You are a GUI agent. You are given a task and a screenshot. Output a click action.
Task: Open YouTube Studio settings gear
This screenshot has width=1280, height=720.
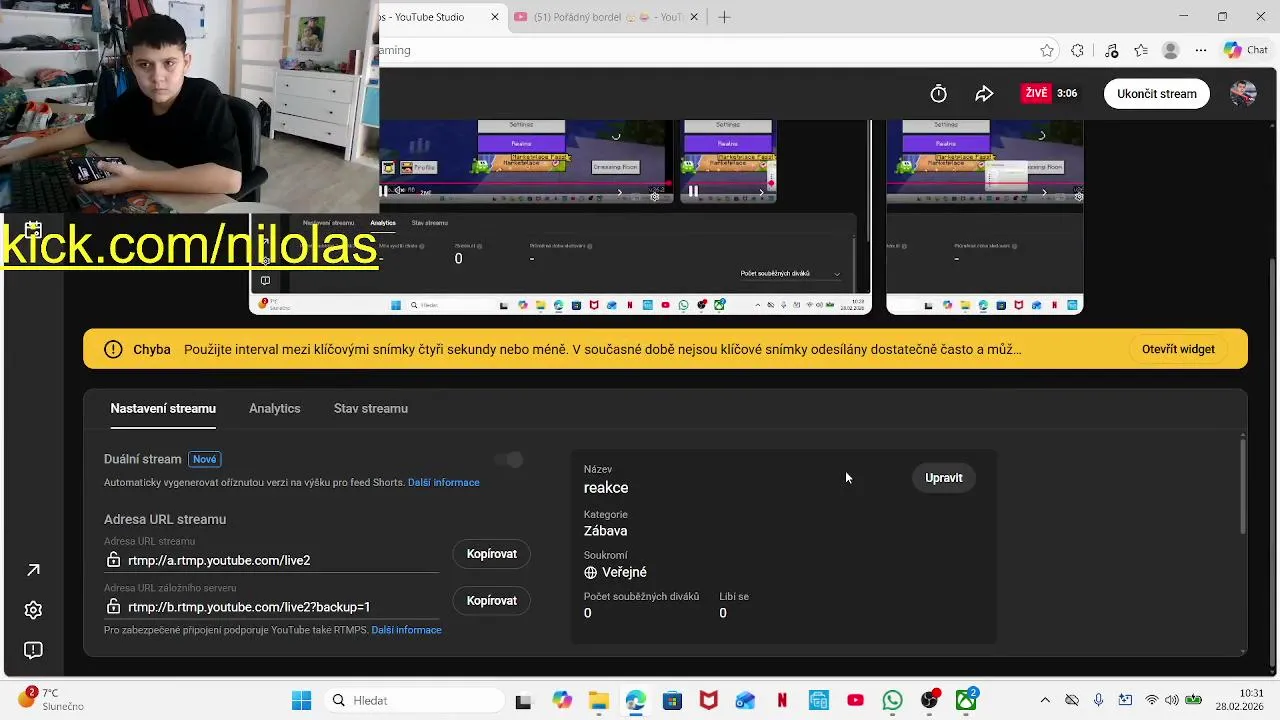pos(33,610)
